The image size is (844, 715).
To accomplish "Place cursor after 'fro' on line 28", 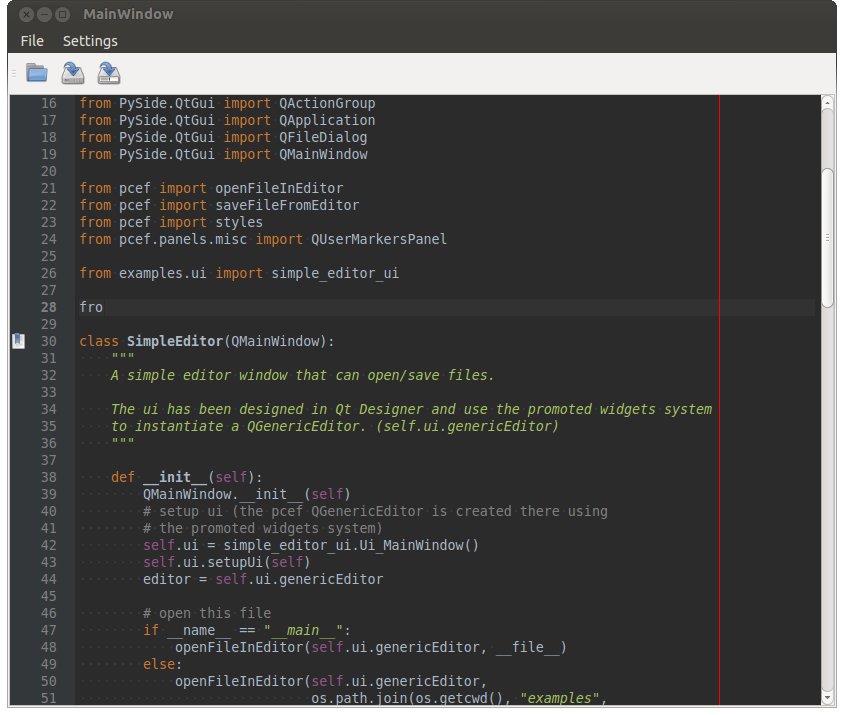I will coord(104,307).
